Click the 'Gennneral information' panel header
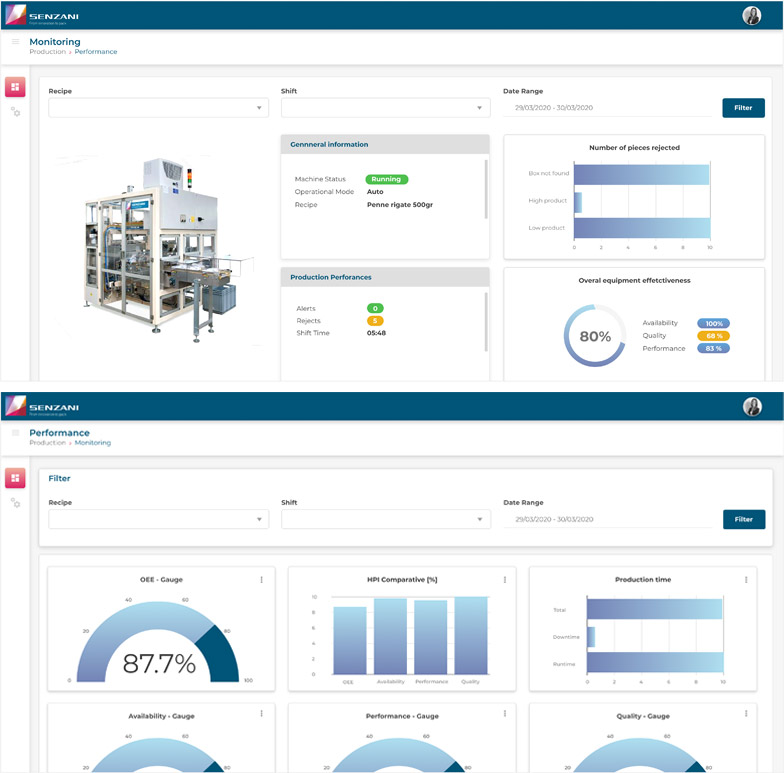784x773 pixels. [385, 144]
